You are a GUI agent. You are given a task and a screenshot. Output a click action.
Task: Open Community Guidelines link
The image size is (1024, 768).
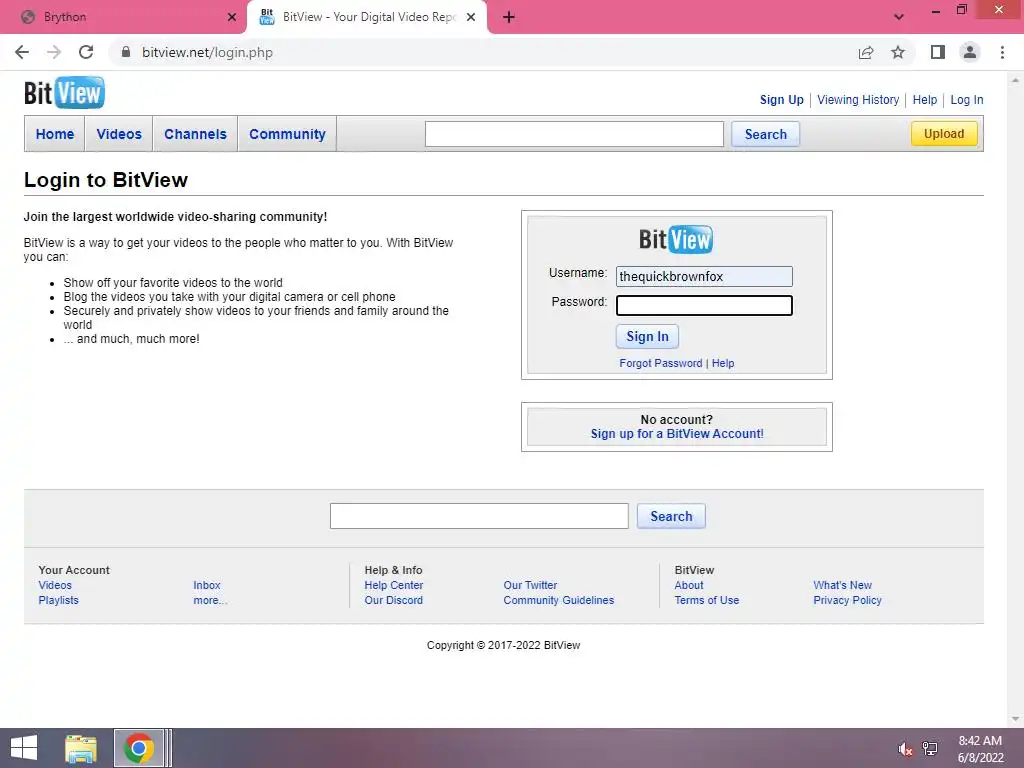pyautogui.click(x=559, y=600)
